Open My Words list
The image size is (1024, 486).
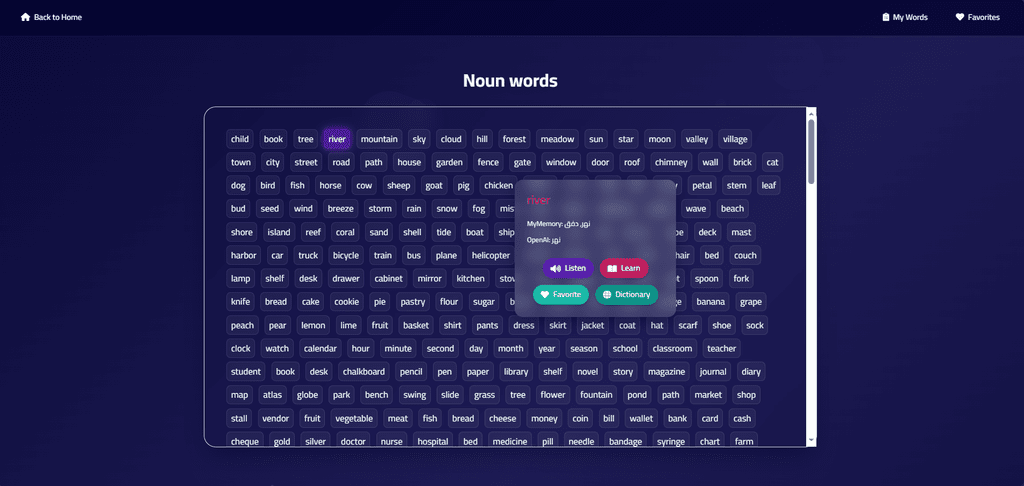point(904,18)
